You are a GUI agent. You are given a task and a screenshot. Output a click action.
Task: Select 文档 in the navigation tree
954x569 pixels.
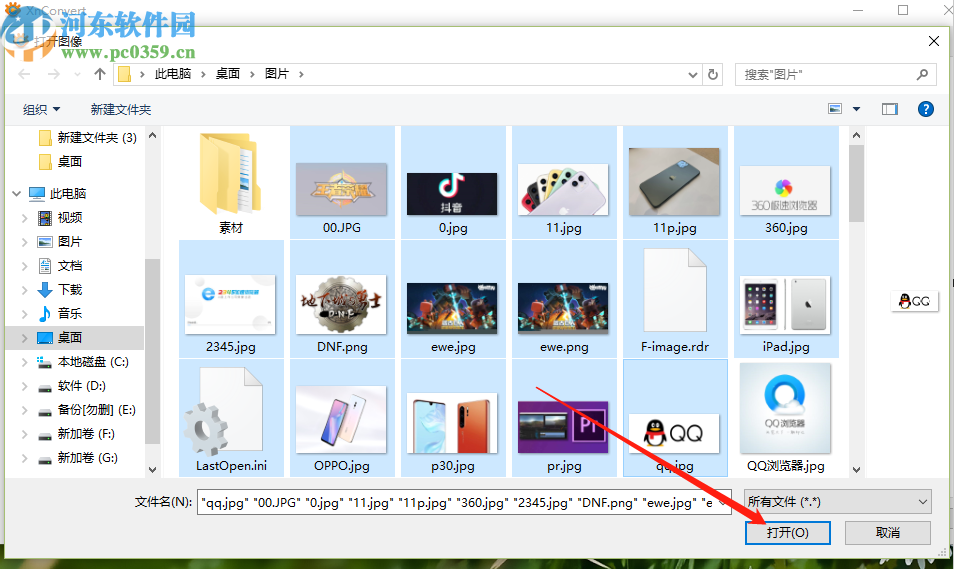tap(60, 265)
